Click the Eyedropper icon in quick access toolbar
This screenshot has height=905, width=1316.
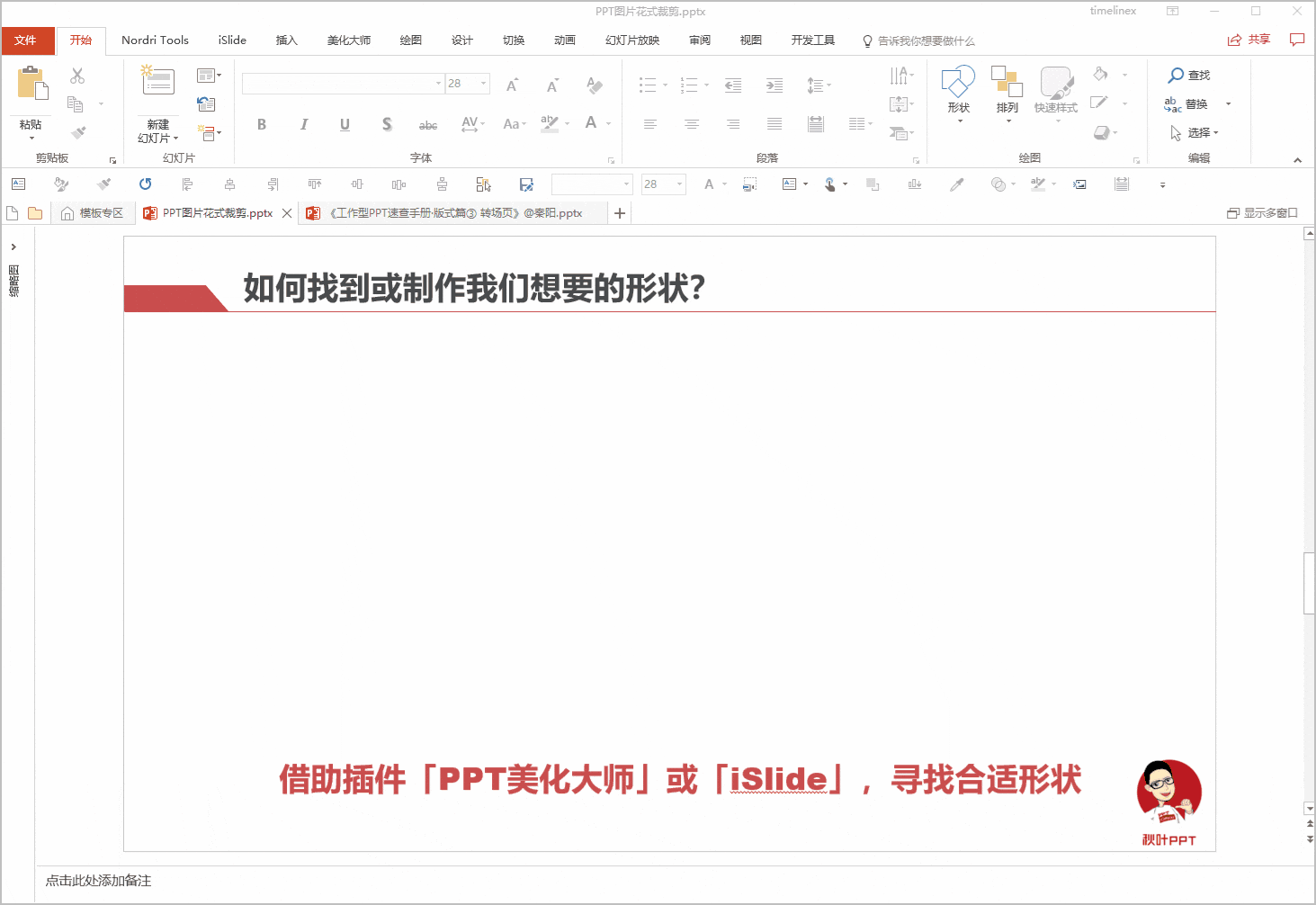[957, 184]
